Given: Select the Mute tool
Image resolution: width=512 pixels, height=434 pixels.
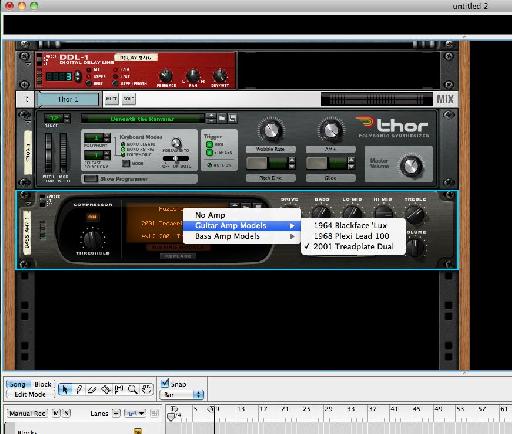Looking at the screenshot, I should tap(119, 389).
